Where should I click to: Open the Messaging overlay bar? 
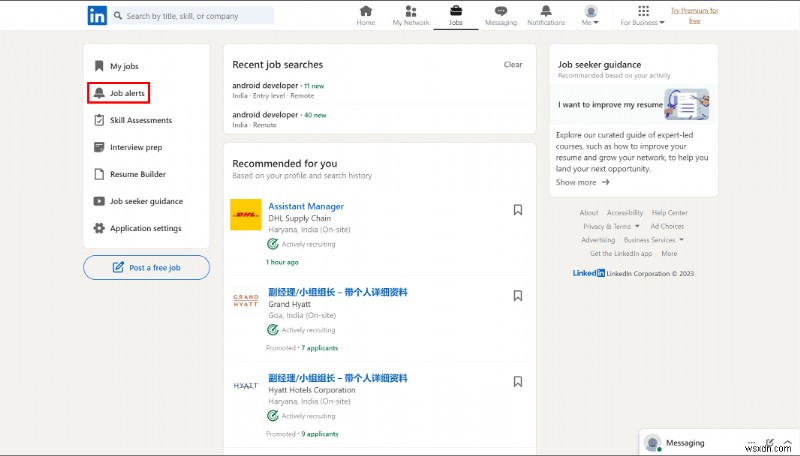coord(719,442)
